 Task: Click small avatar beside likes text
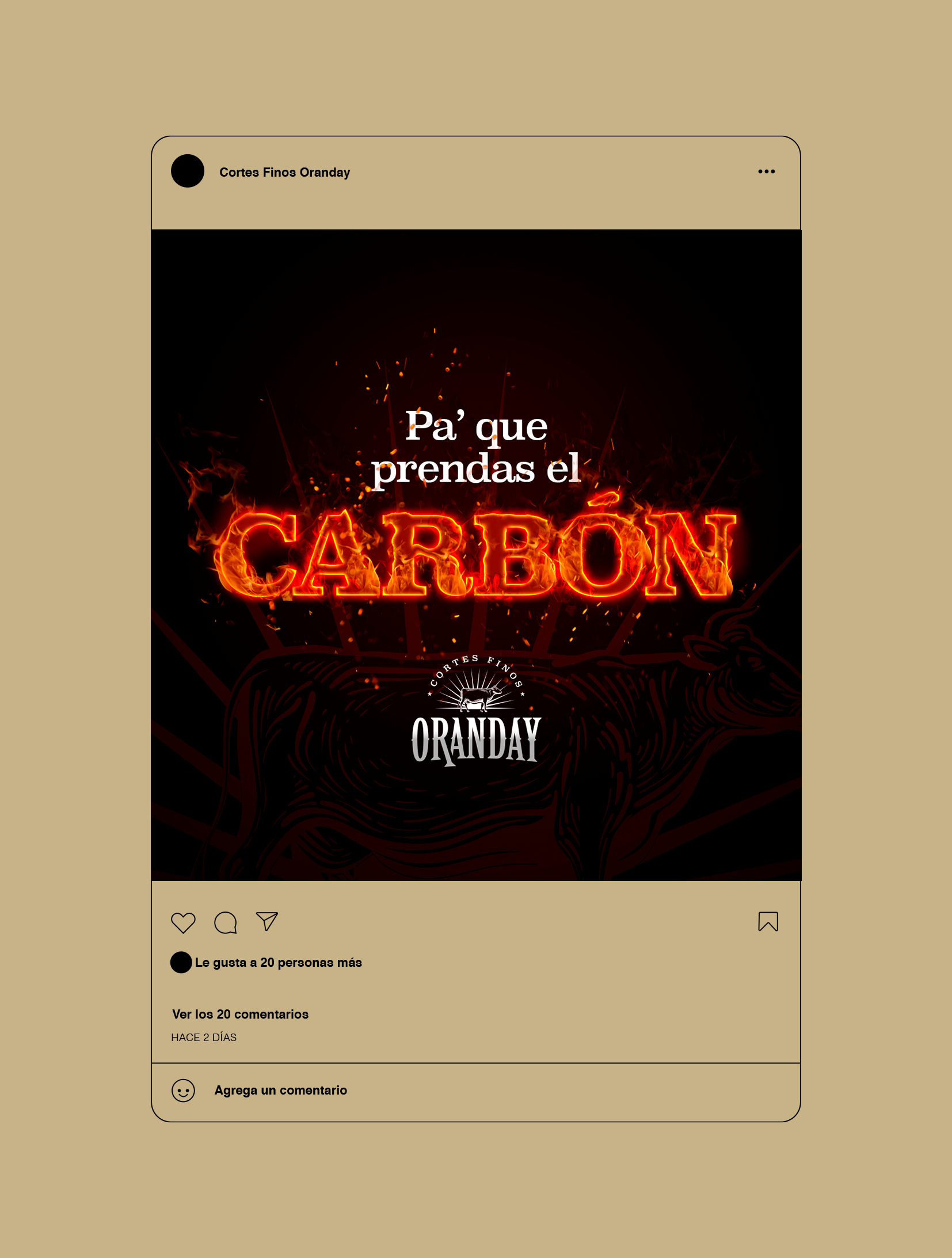[x=181, y=962]
